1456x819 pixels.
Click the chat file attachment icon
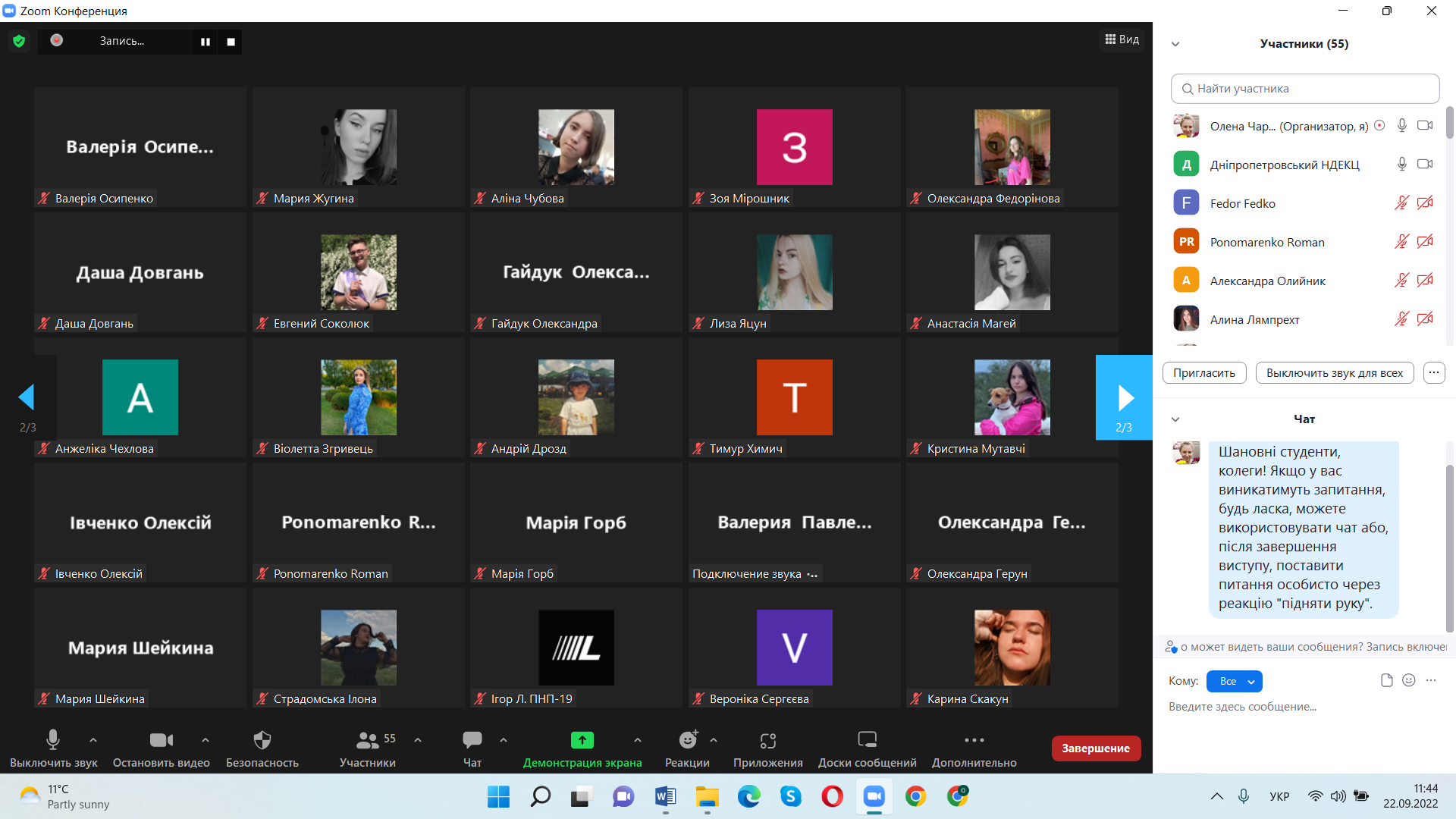tap(1386, 680)
